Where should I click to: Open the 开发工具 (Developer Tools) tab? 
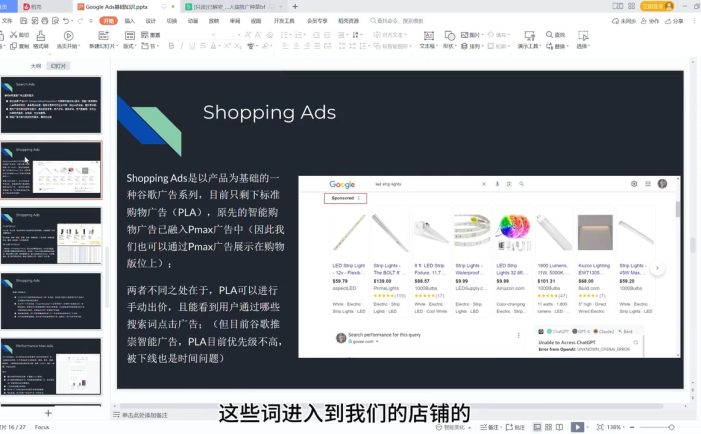284,21
